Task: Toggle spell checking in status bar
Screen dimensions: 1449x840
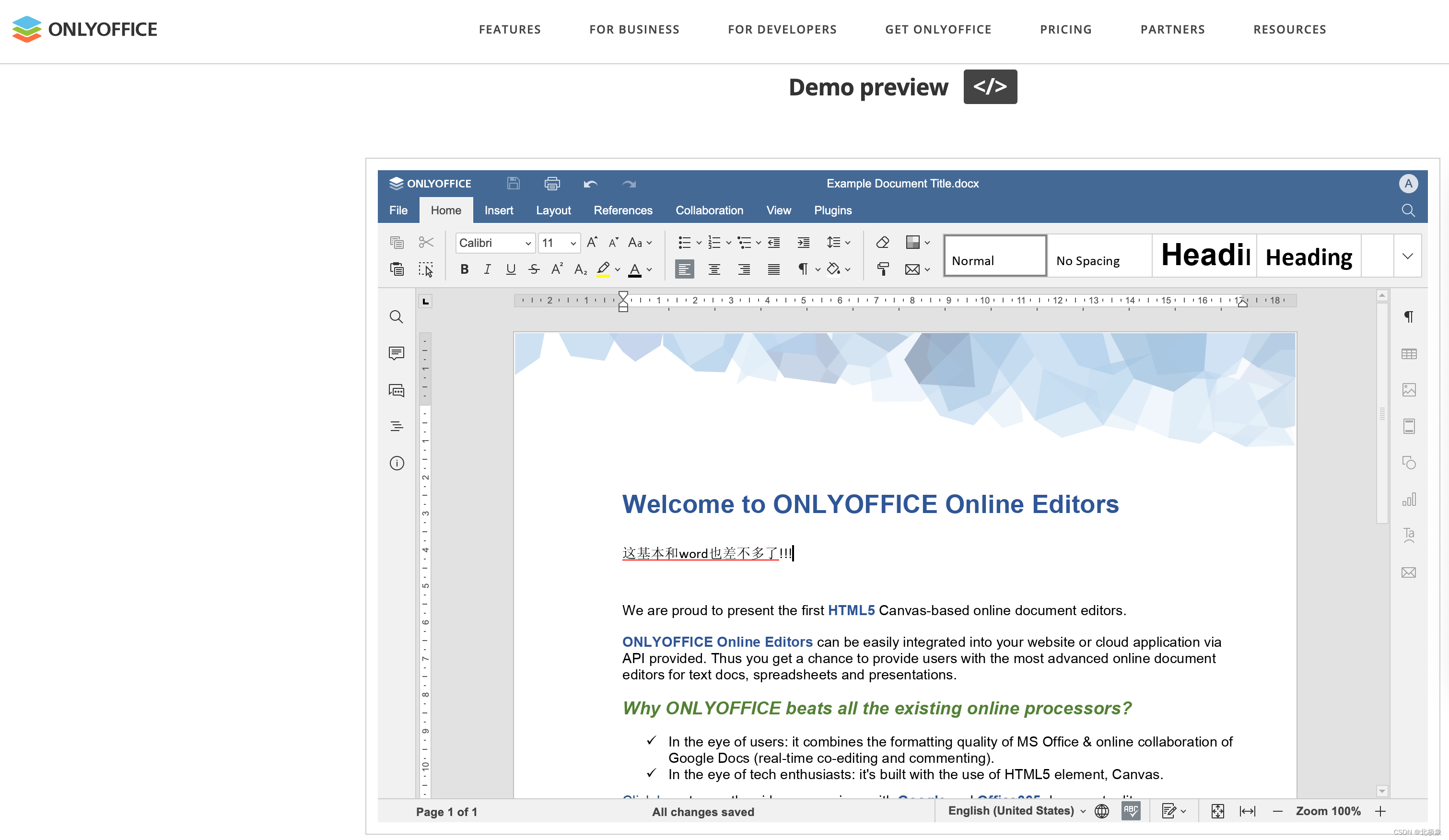Action: [1131, 811]
